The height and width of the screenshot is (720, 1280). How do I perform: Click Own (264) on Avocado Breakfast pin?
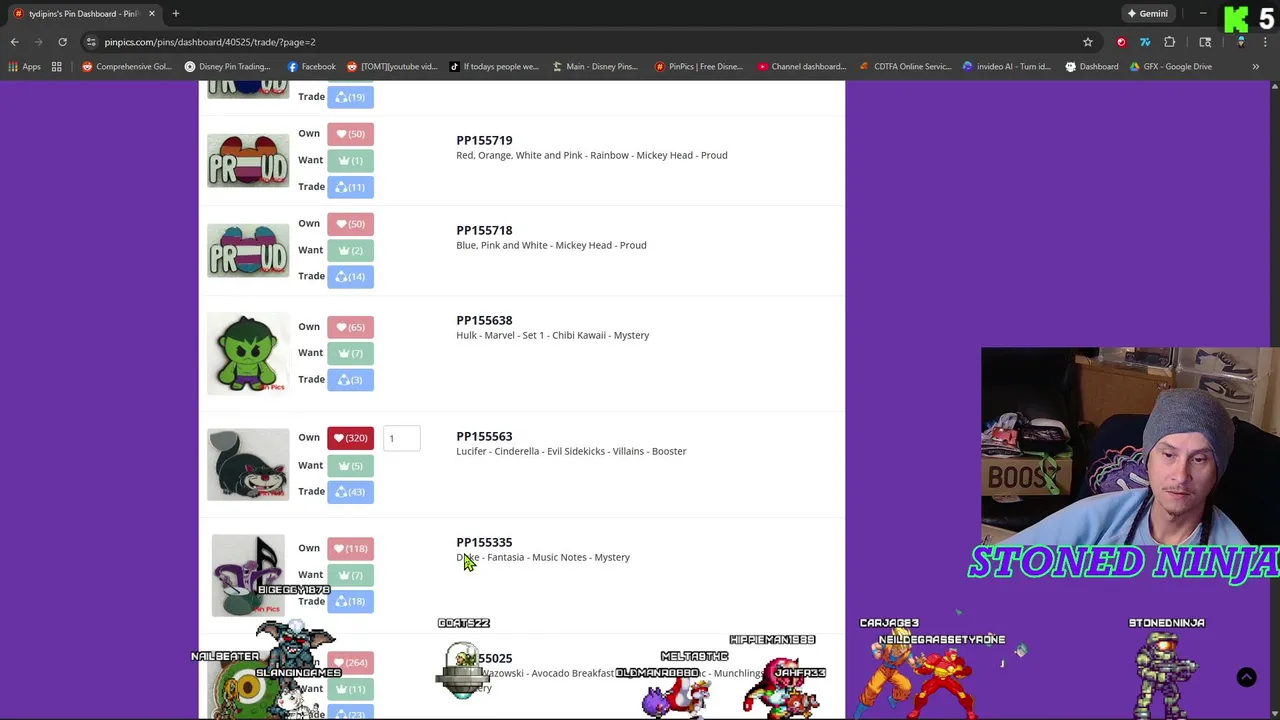coord(350,662)
